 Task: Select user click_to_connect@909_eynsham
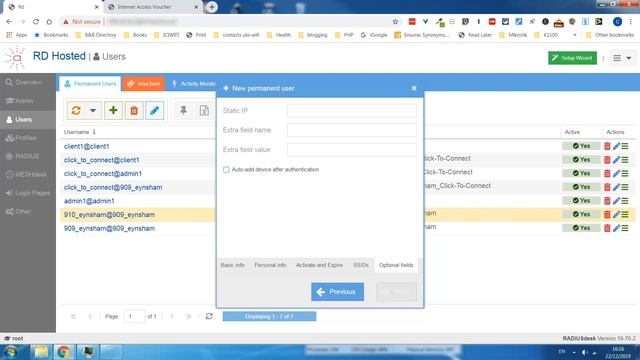113,187
